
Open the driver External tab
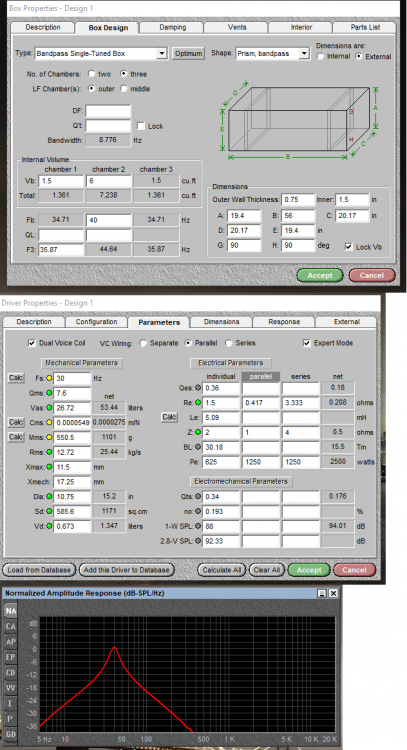(x=347, y=322)
